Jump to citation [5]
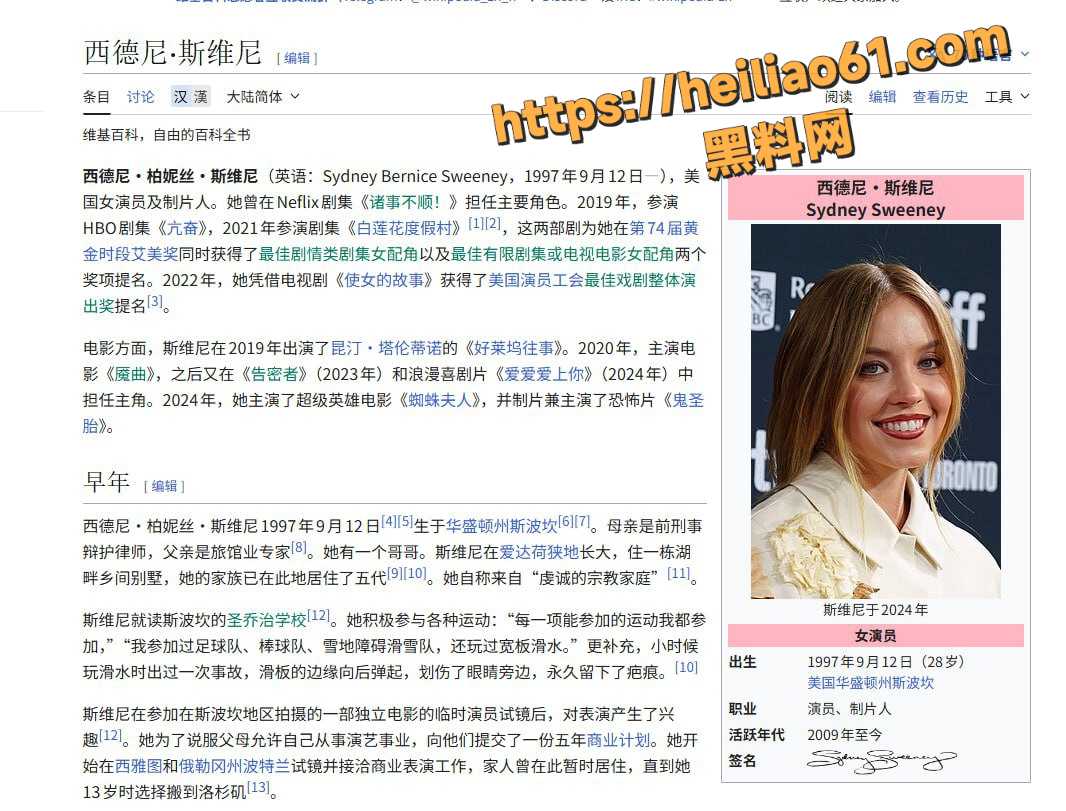 coord(405,521)
